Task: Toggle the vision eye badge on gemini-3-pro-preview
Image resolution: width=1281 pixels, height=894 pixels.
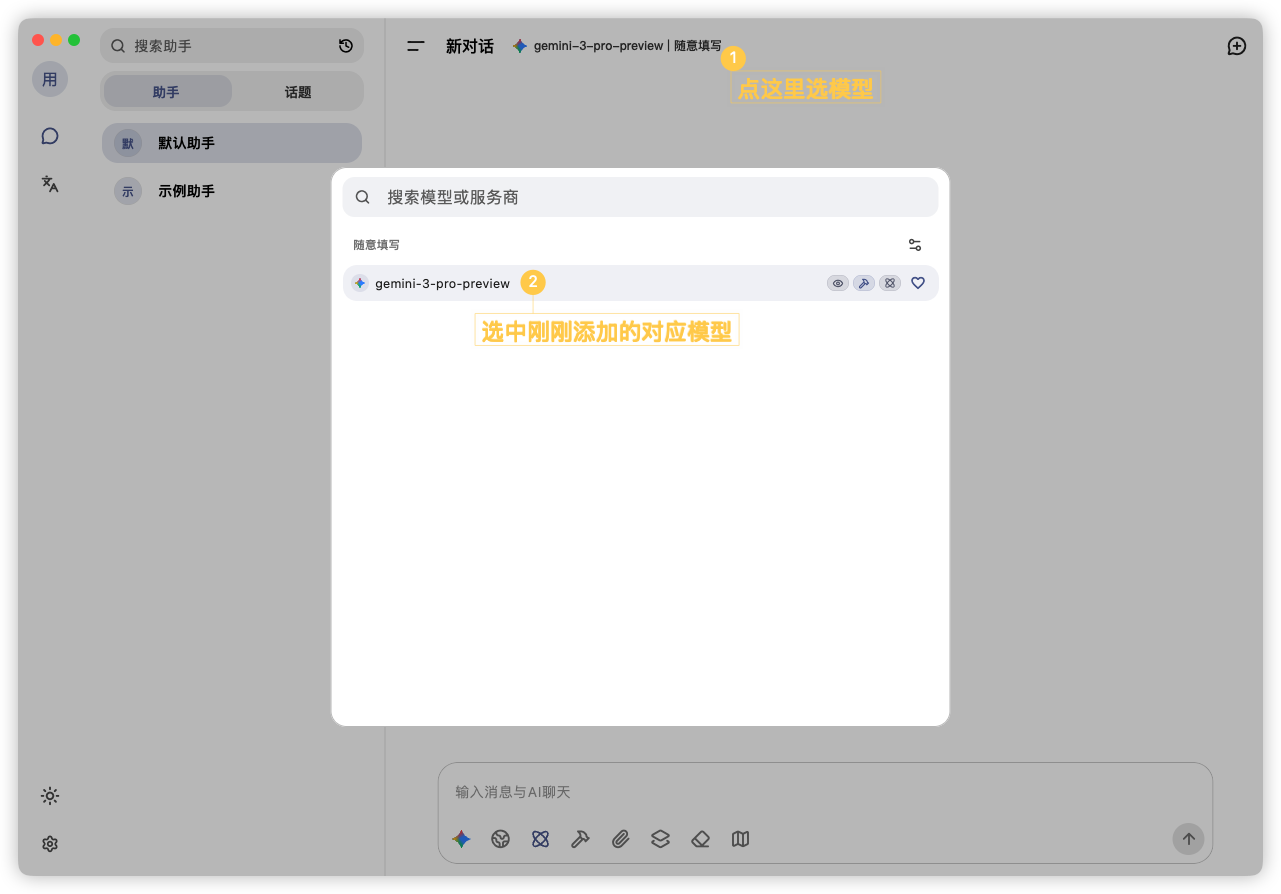Action: (x=837, y=283)
